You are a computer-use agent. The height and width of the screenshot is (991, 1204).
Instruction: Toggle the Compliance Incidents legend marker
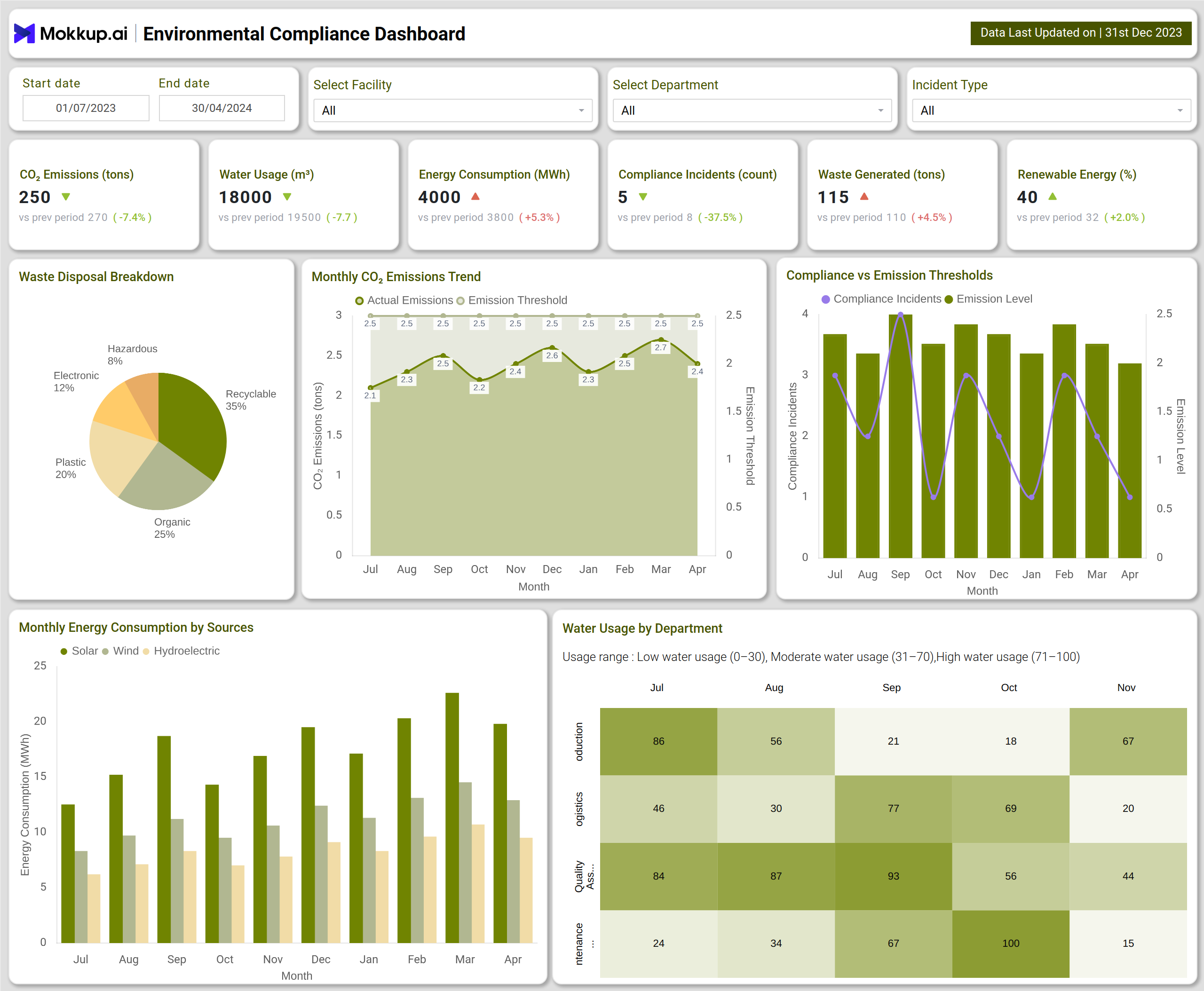click(x=825, y=300)
